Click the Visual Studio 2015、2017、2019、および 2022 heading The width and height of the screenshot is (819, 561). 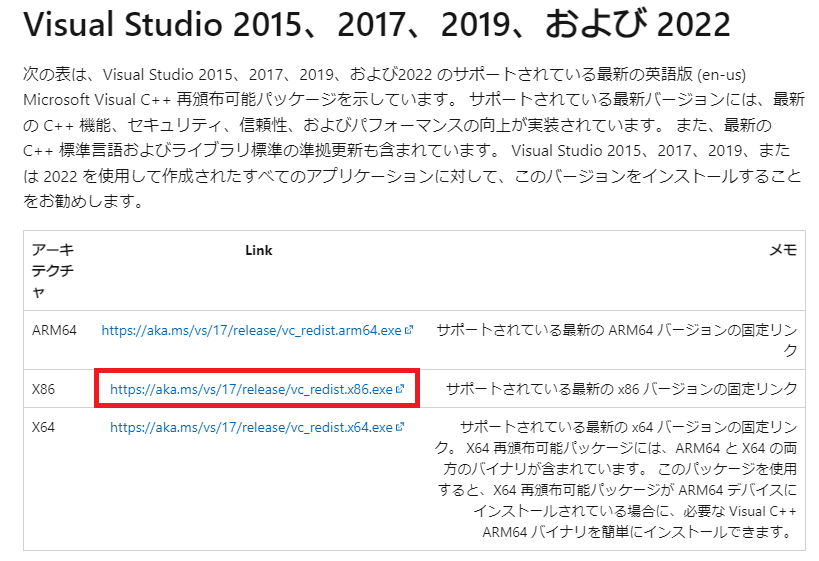(377, 24)
